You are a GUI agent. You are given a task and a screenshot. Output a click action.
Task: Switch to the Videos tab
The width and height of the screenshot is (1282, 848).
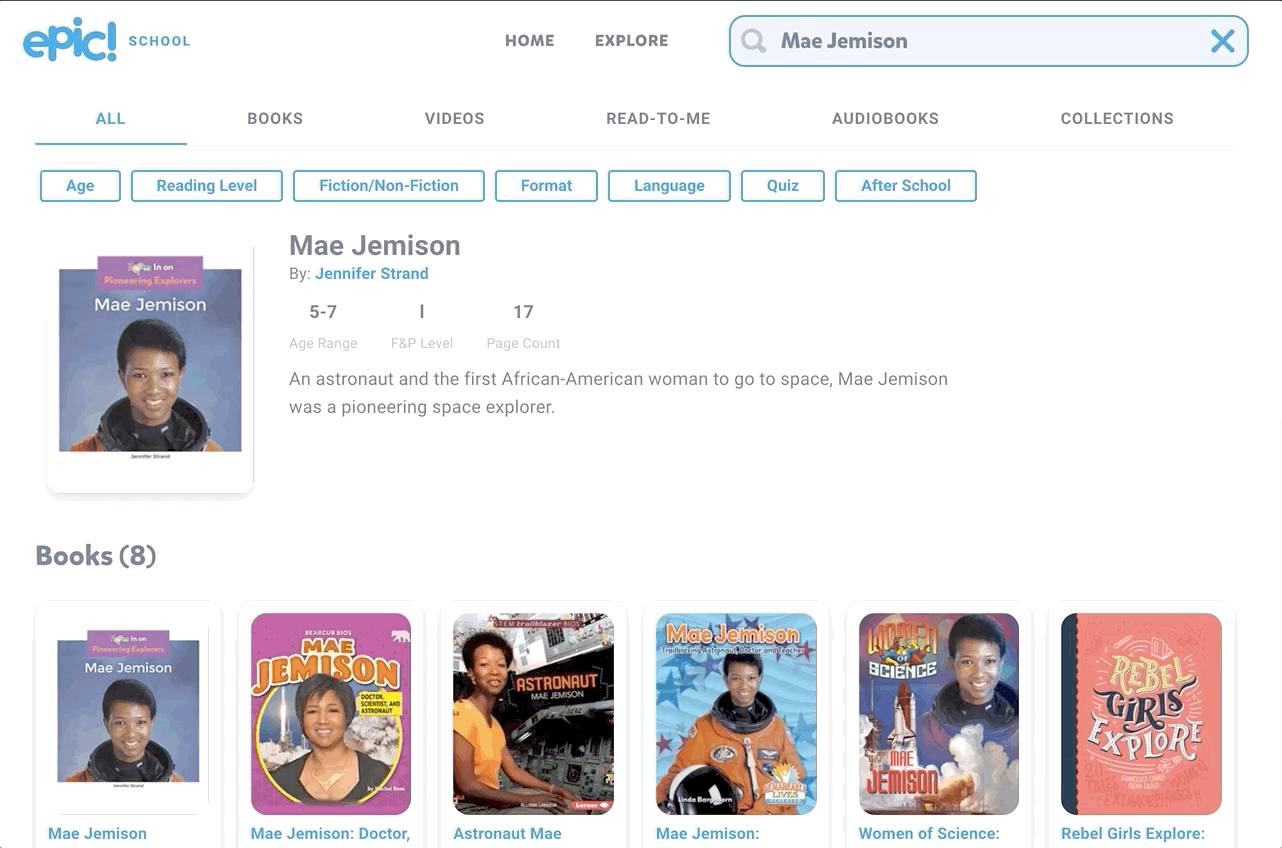tap(454, 118)
